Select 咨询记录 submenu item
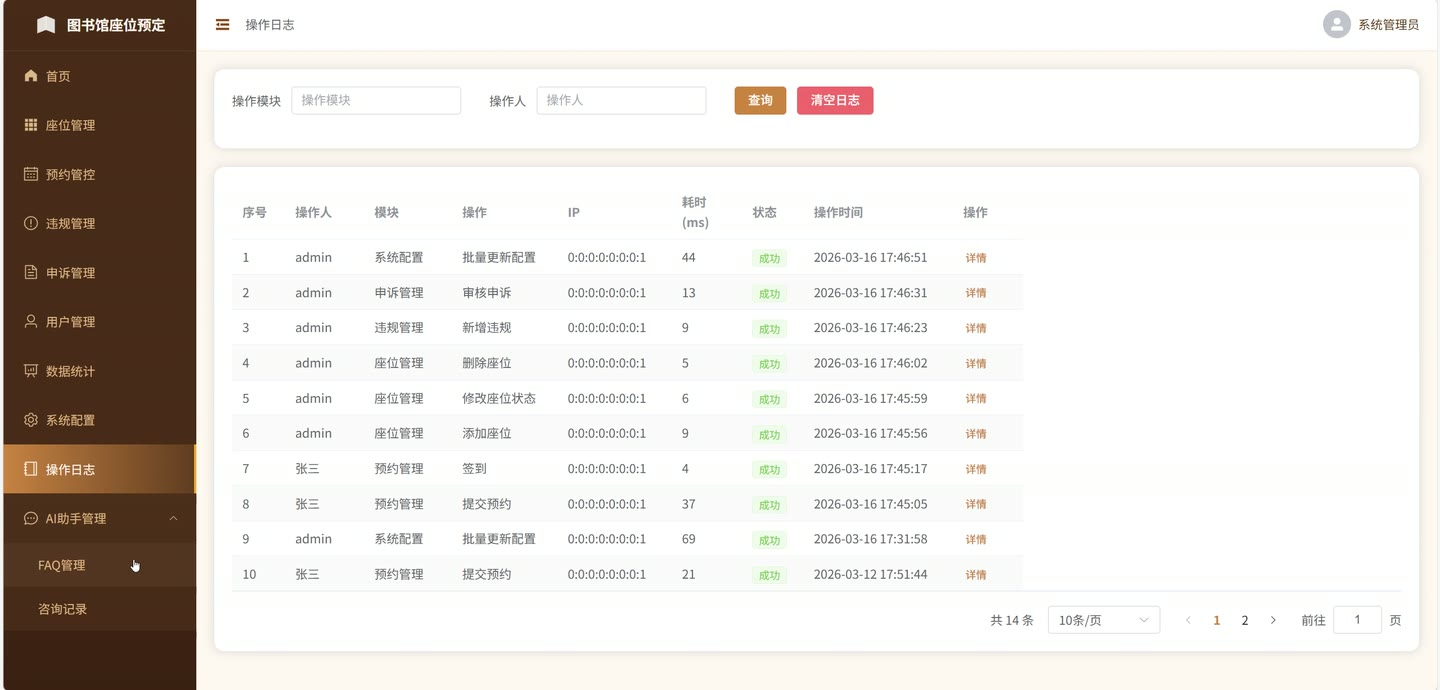Image resolution: width=1440 pixels, height=690 pixels. (100, 609)
